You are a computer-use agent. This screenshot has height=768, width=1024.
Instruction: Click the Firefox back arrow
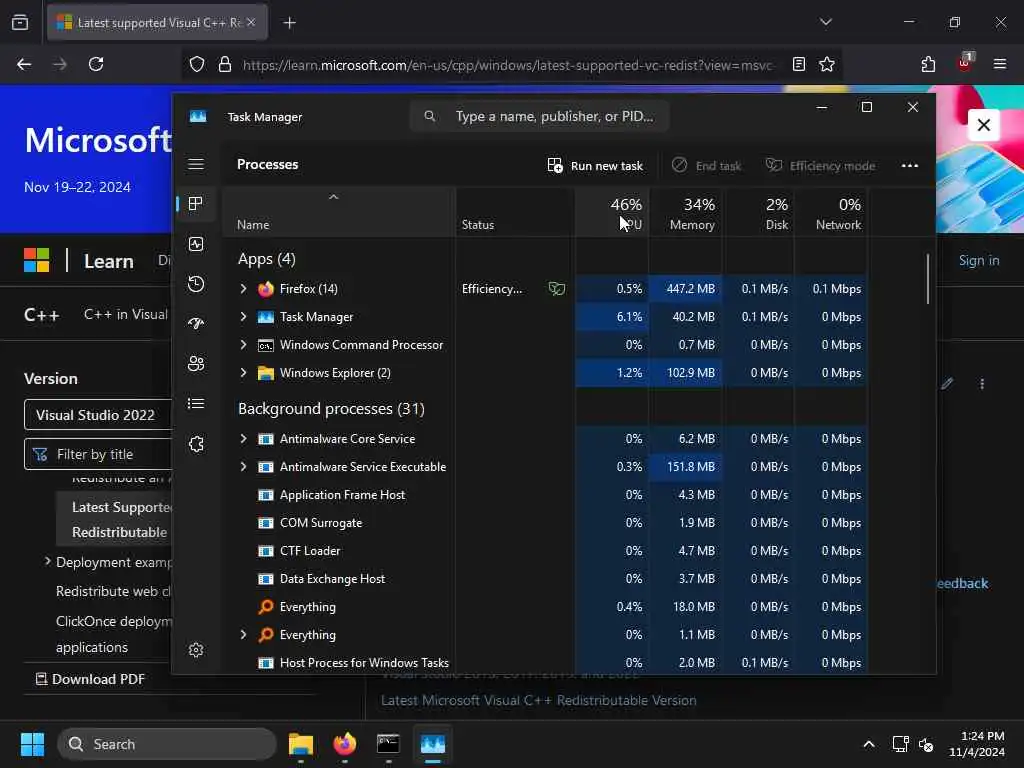[x=24, y=64]
